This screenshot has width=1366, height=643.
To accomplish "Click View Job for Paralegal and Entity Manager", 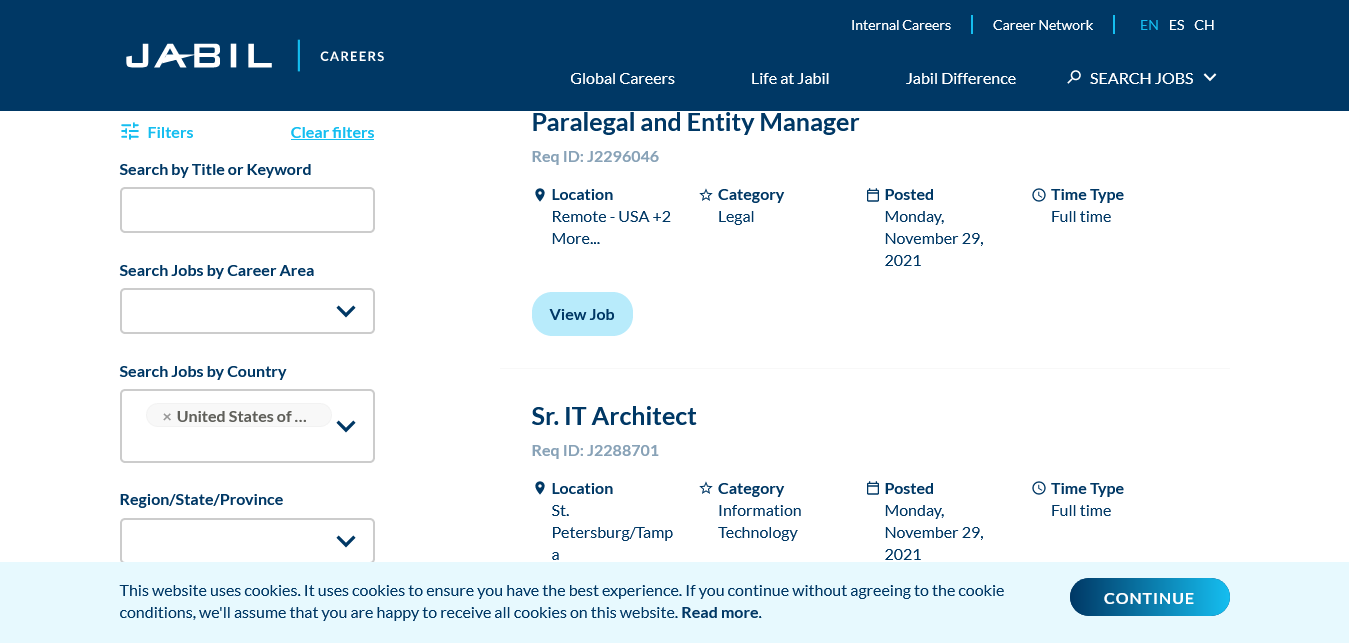I will coord(582,314).
